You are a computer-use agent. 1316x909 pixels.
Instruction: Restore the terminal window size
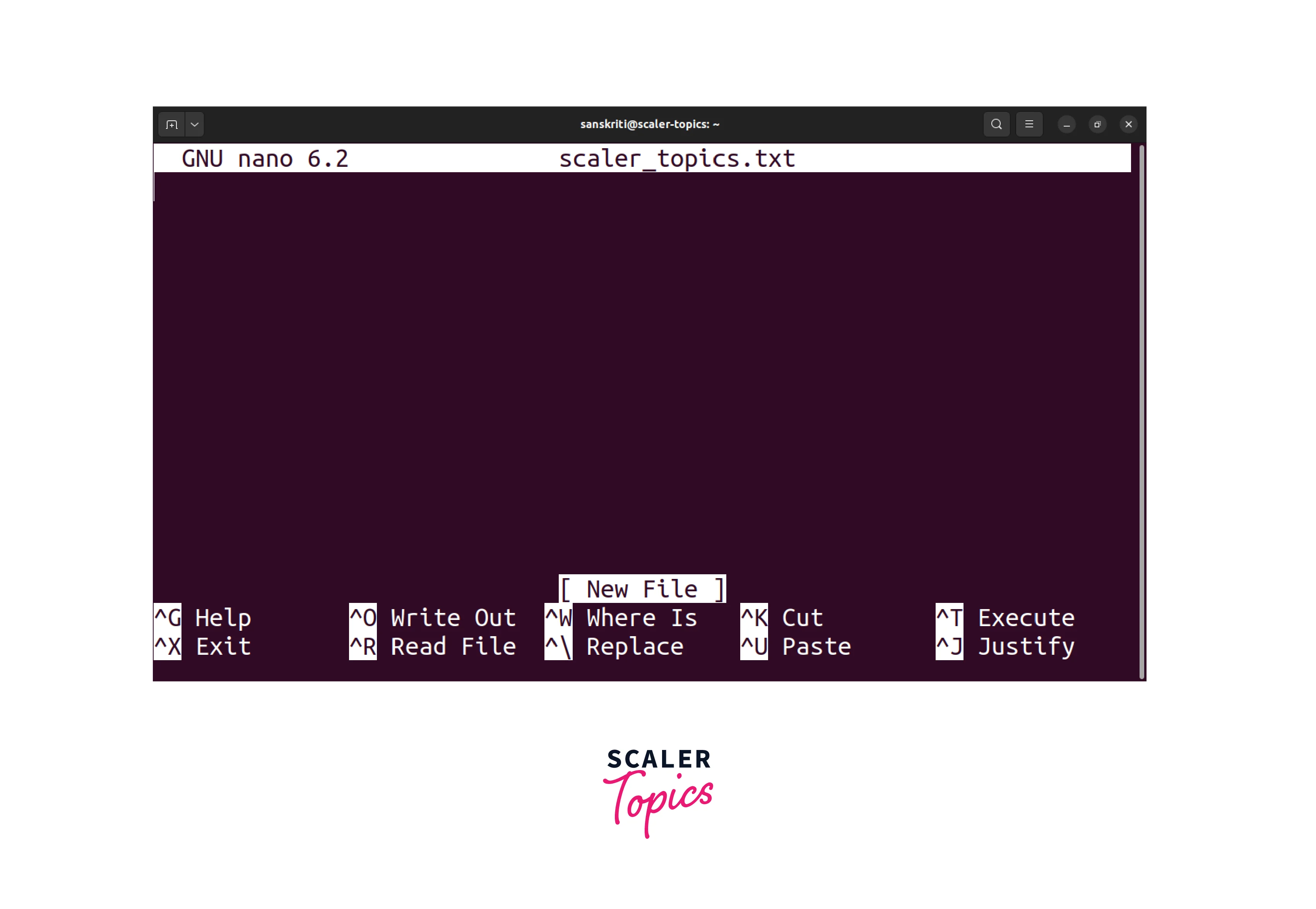pyautogui.click(x=1097, y=124)
